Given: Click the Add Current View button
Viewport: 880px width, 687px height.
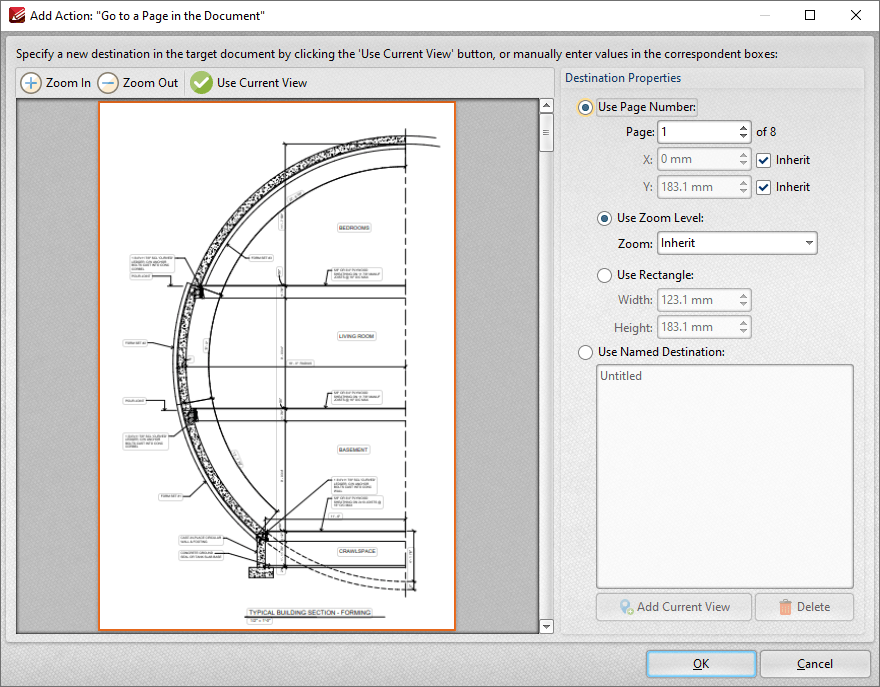Looking at the screenshot, I should [x=673, y=607].
